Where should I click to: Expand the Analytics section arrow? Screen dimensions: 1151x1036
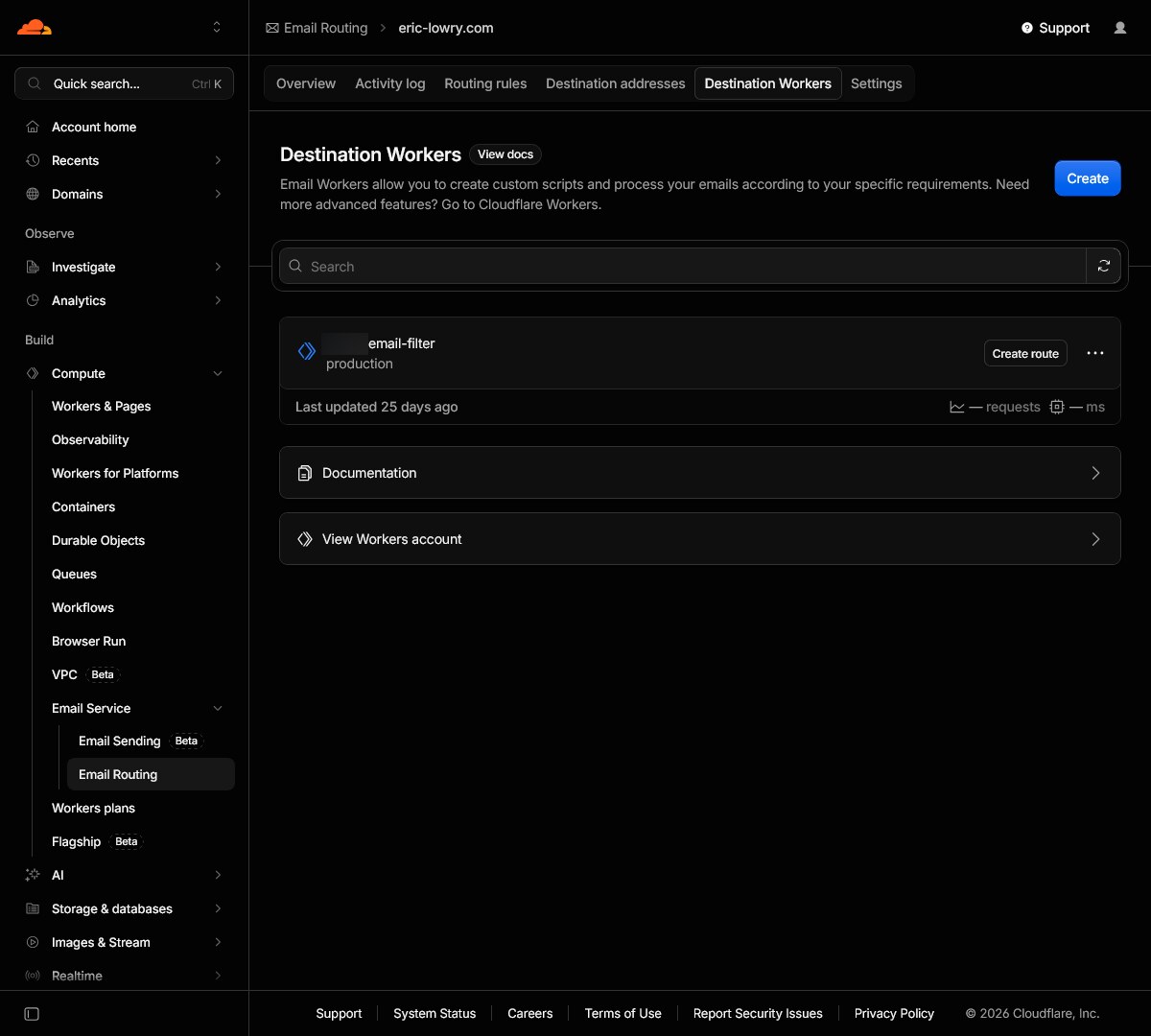tap(218, 300)
